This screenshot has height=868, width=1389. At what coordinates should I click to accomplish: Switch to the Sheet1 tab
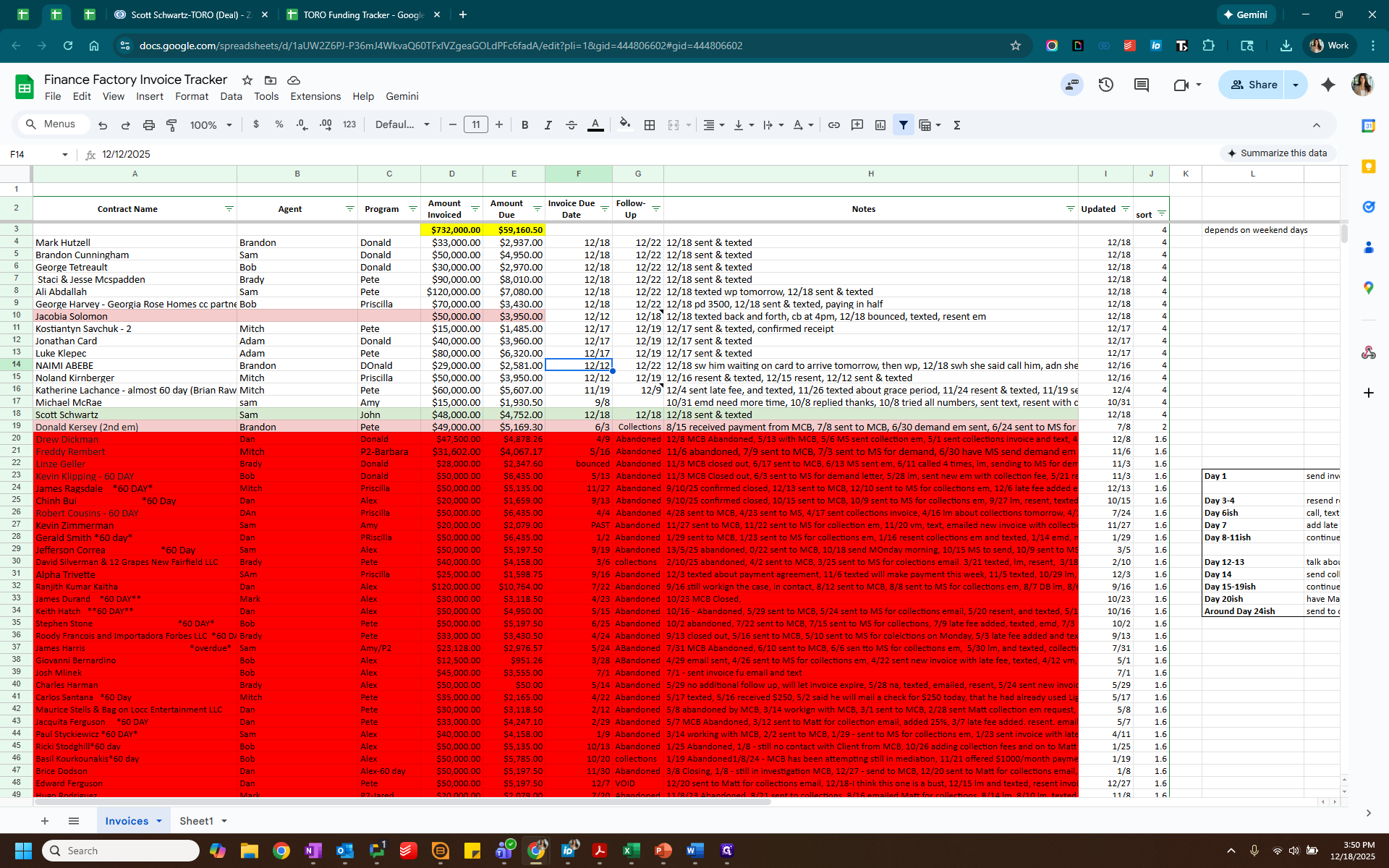196,821
